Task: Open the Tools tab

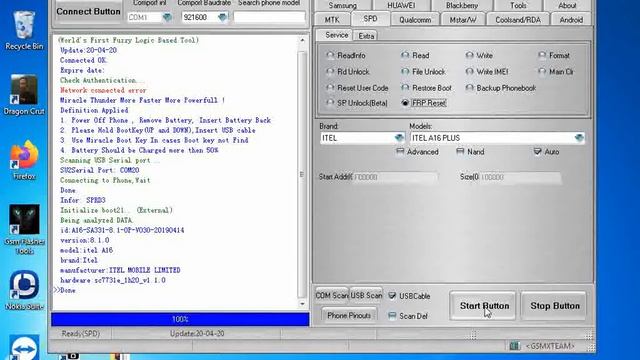Action: [518, 6]
